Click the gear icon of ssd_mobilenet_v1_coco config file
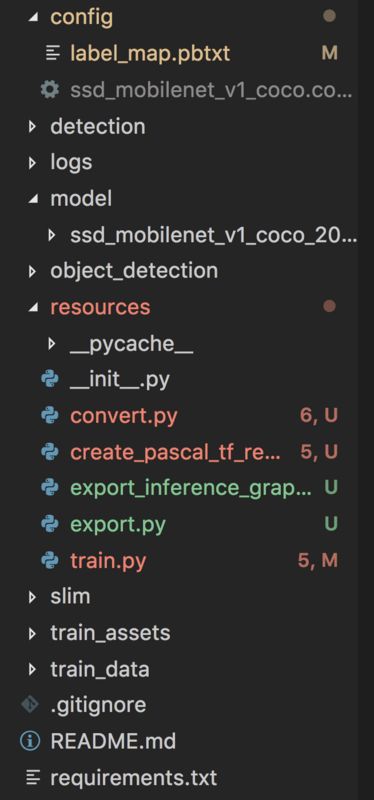Viewport: 374px width, 800px height. pos(49,90)
